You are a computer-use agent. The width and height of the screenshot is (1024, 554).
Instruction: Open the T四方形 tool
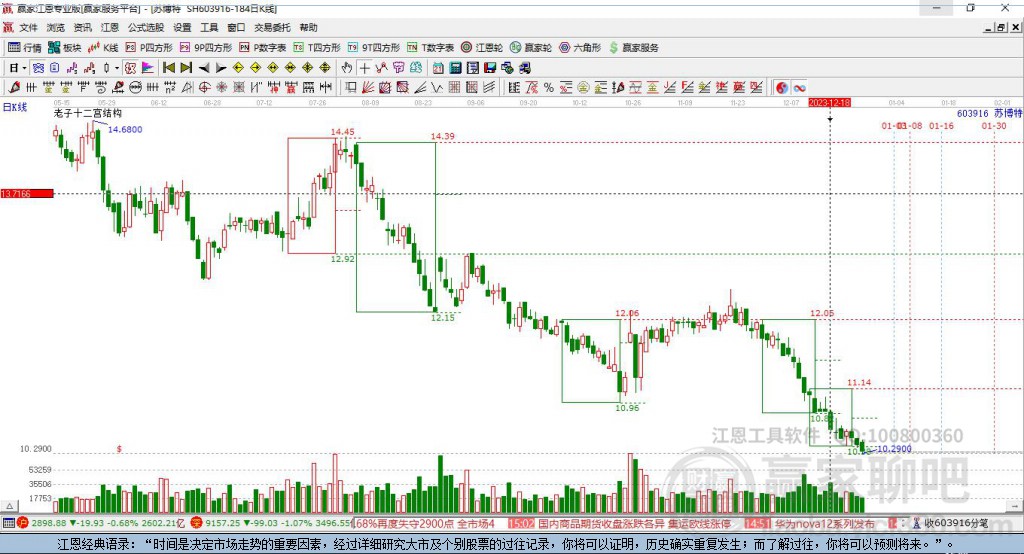click(317, 48)
